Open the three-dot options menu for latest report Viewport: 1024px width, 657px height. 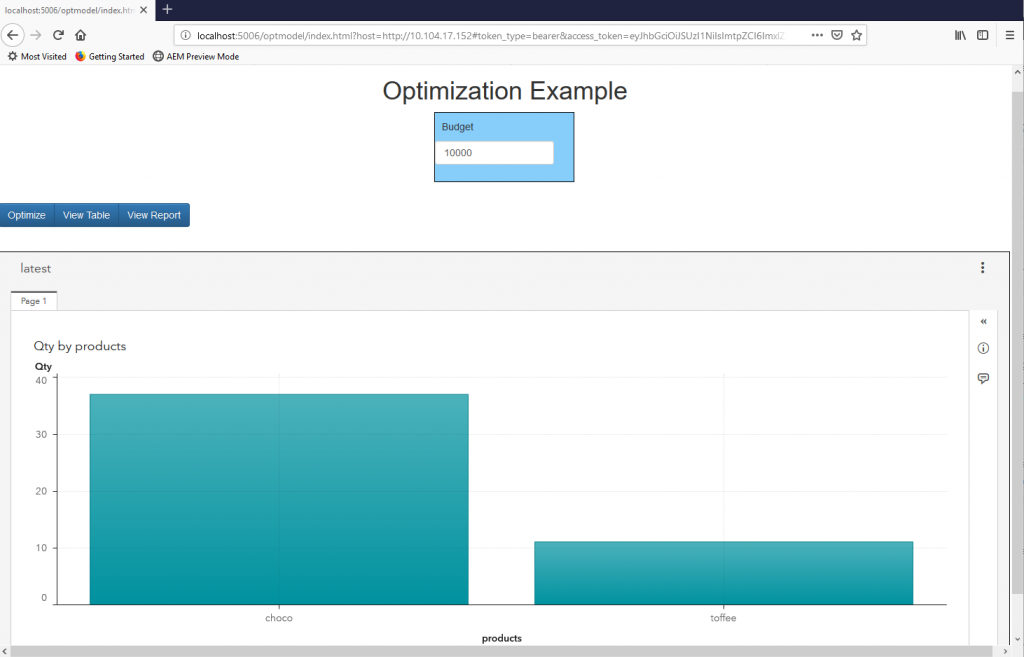point(983,268)
